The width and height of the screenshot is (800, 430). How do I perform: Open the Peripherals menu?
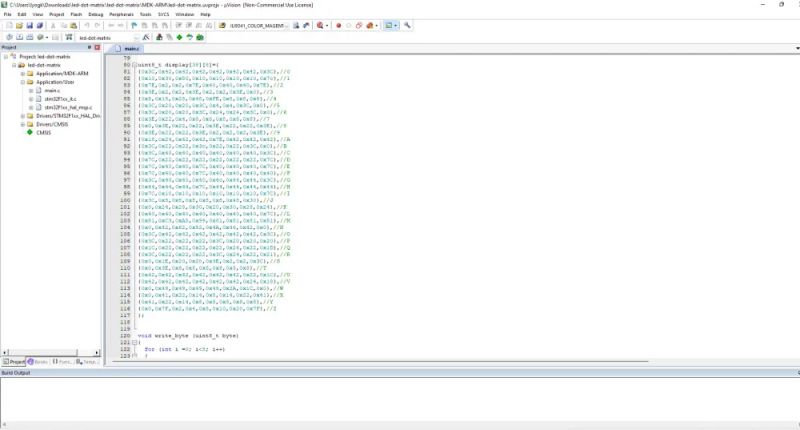[121, 14]
